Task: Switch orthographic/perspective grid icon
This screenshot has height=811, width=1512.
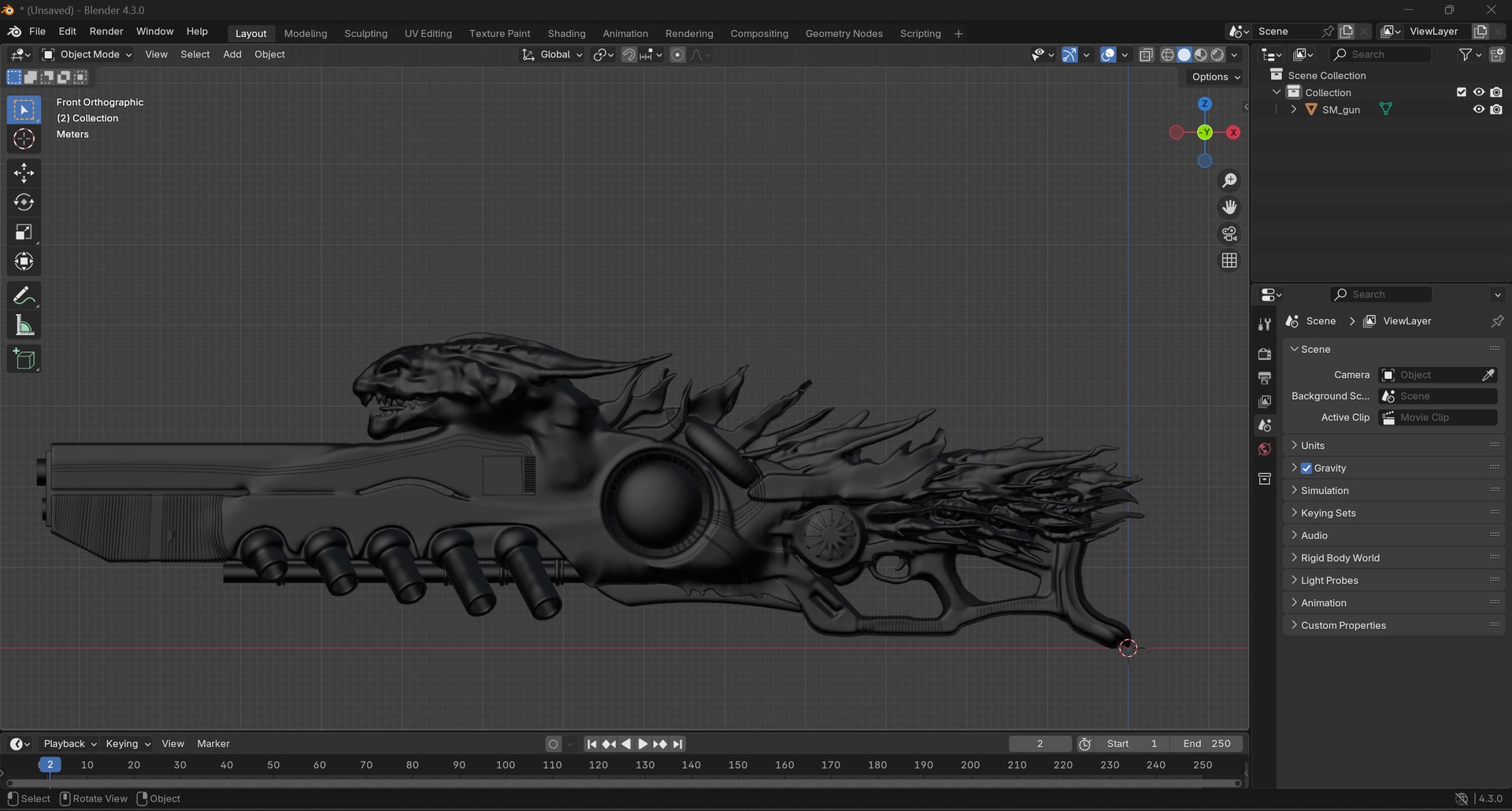Action: [x=1229, y=261]
